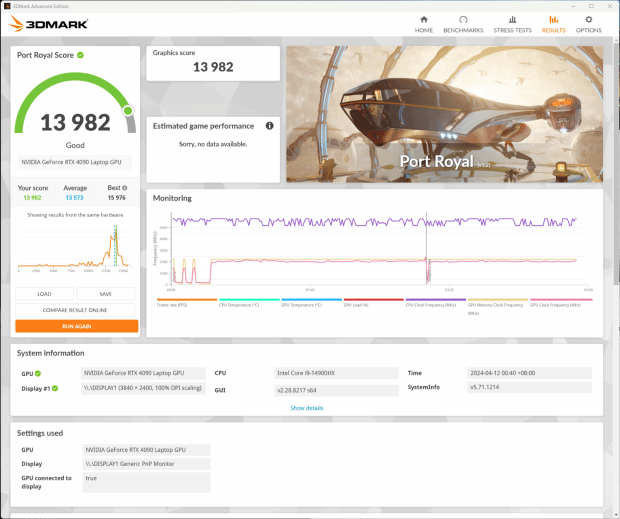The height and width of the screenshot is (519, 620).
Task: Click the Monitoring panel heading
Action: [172, 198]
